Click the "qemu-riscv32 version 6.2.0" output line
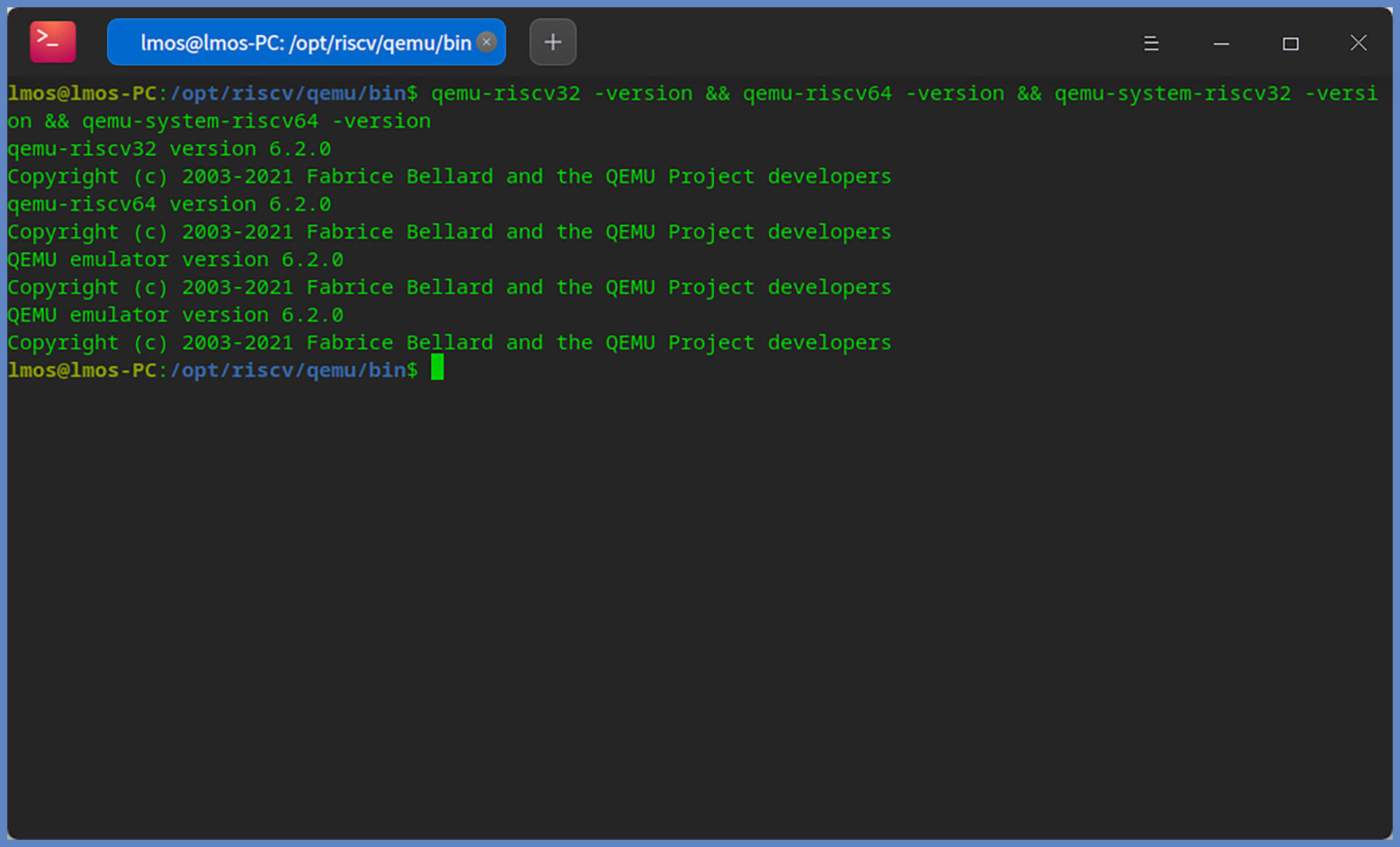 (x=169, y=149)
